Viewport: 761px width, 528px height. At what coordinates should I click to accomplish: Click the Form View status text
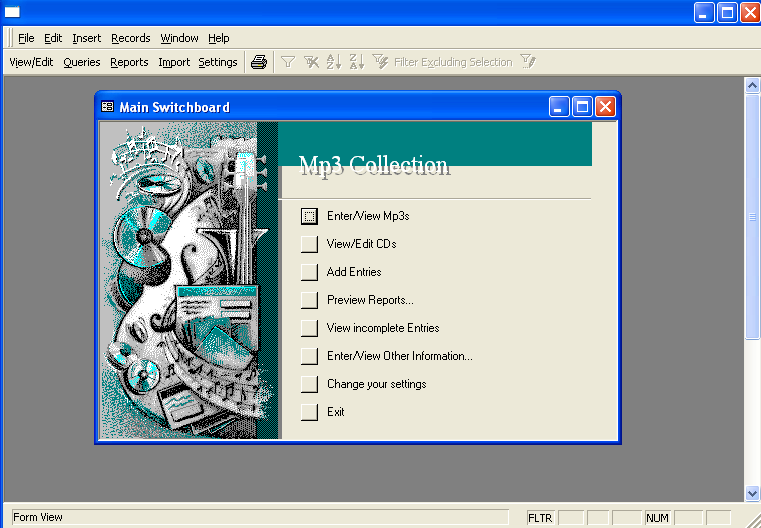[x=38, y=517]
